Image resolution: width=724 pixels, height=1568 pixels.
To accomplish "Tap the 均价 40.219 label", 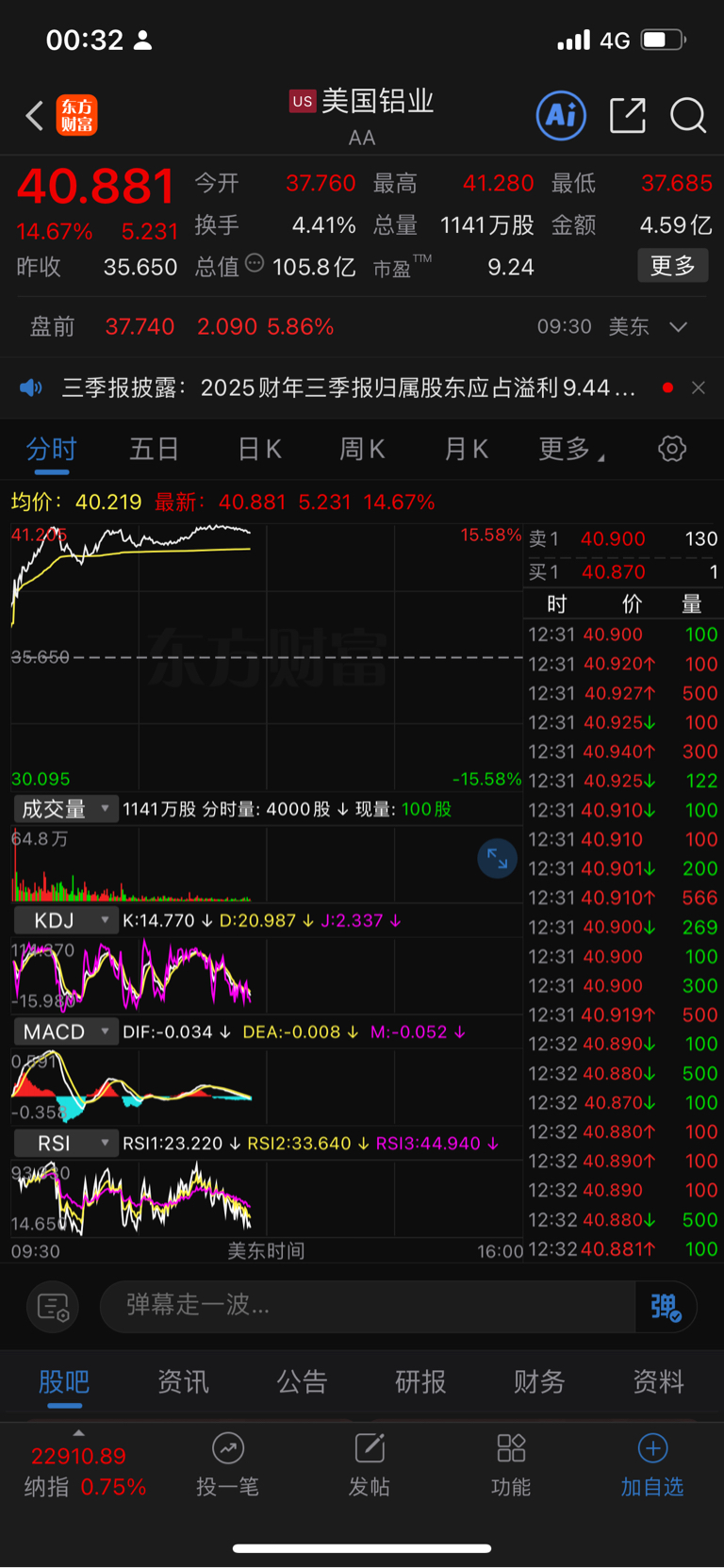I will [x=76, y=502].
